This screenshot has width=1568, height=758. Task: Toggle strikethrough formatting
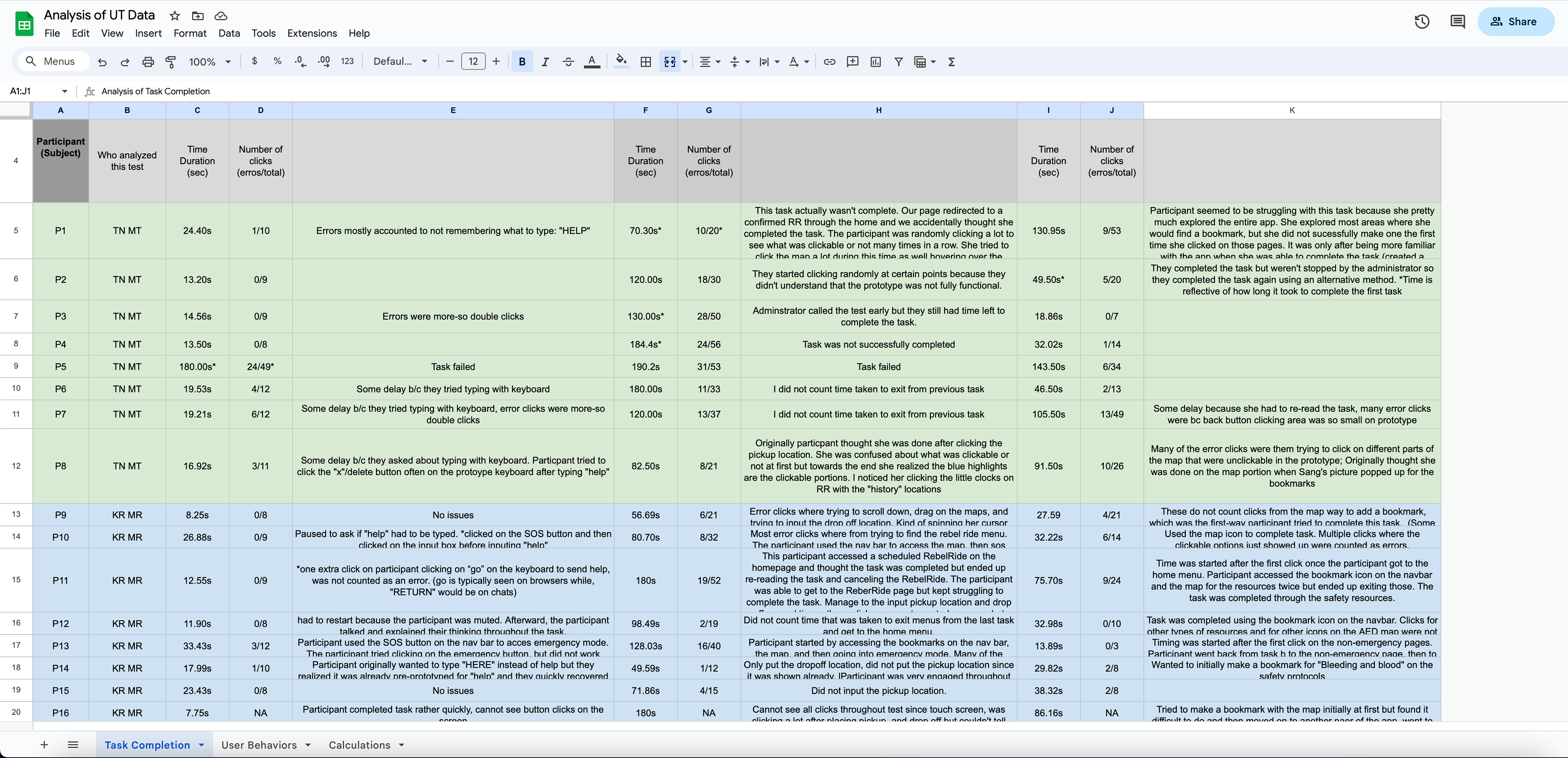[x=568, y=62]
